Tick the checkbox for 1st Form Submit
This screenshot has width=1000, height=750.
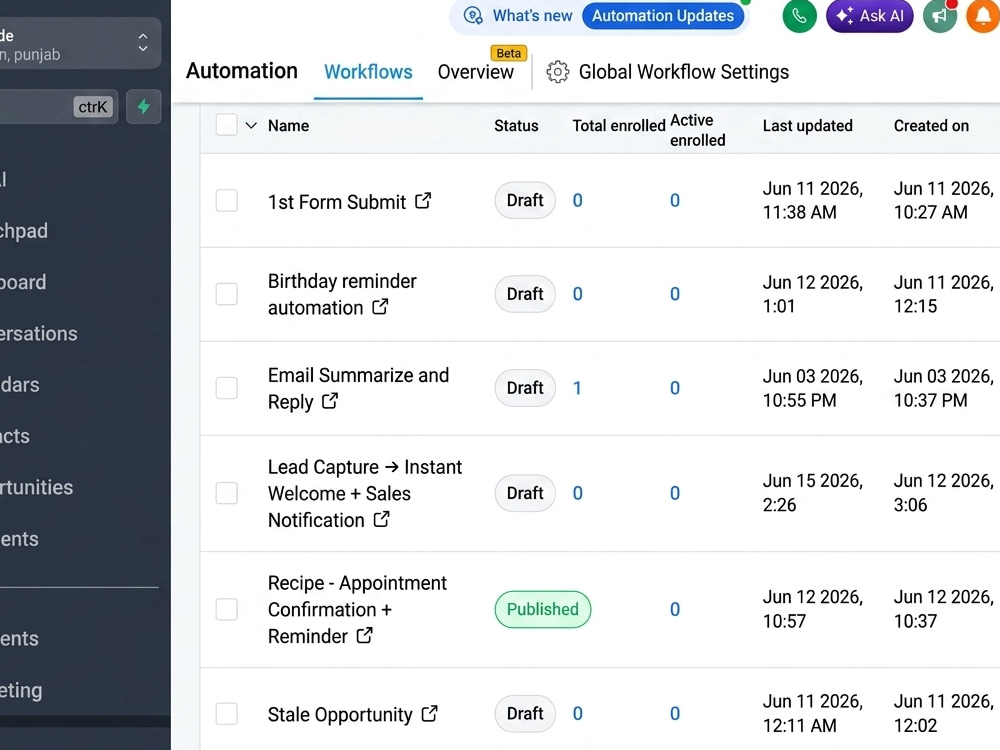[x=226, y=200]
